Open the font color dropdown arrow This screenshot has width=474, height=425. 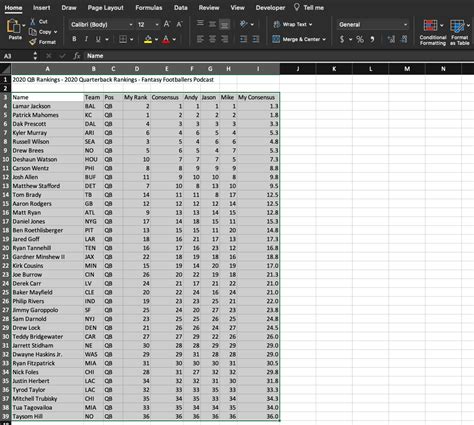tap(174, 39)
